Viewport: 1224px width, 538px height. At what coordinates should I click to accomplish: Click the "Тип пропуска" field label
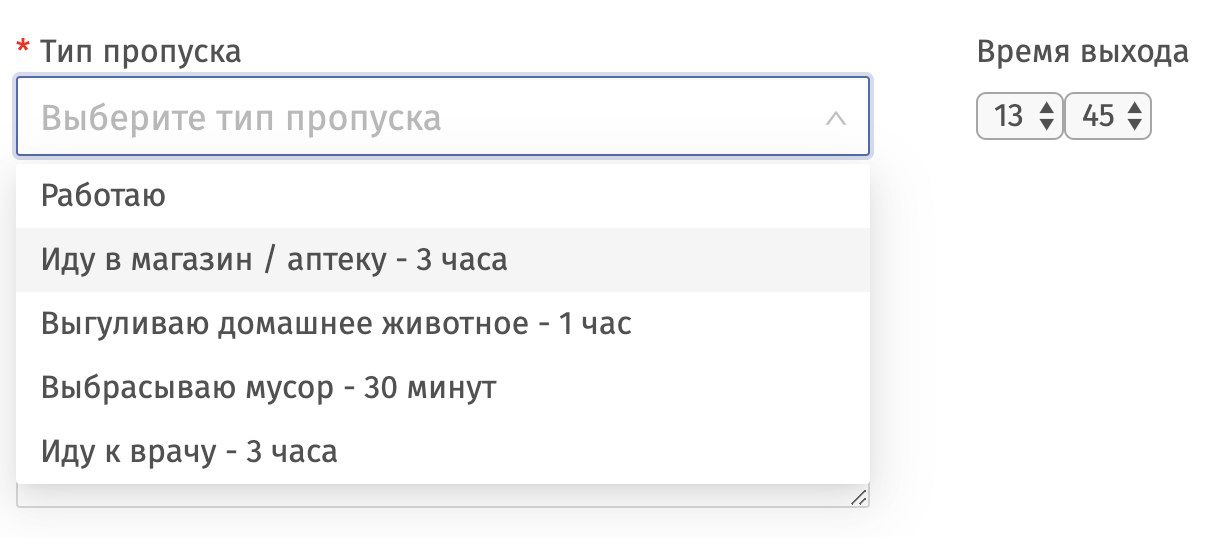[x=140, y=51]
